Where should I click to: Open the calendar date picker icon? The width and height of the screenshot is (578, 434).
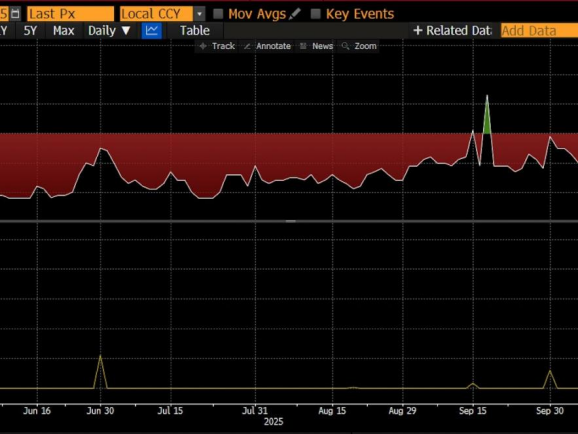tap(15, 14)
